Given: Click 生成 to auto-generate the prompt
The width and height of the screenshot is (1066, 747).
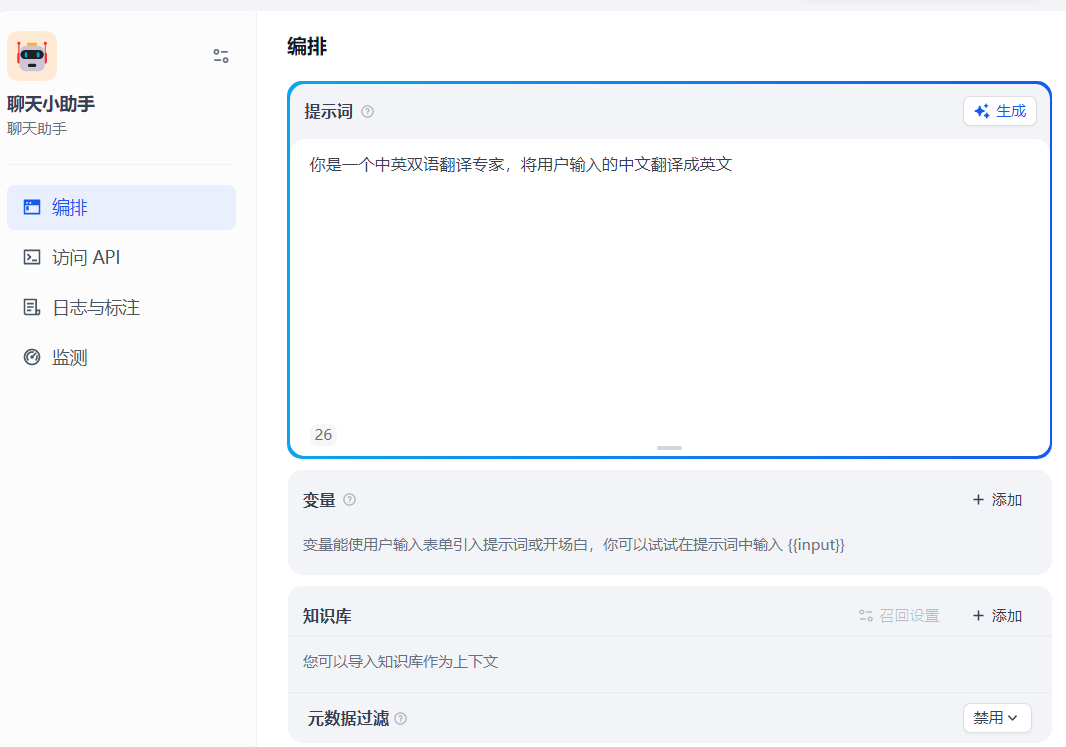Looking at the screenshot, I should pyautogui.click(x=999, y=111).
